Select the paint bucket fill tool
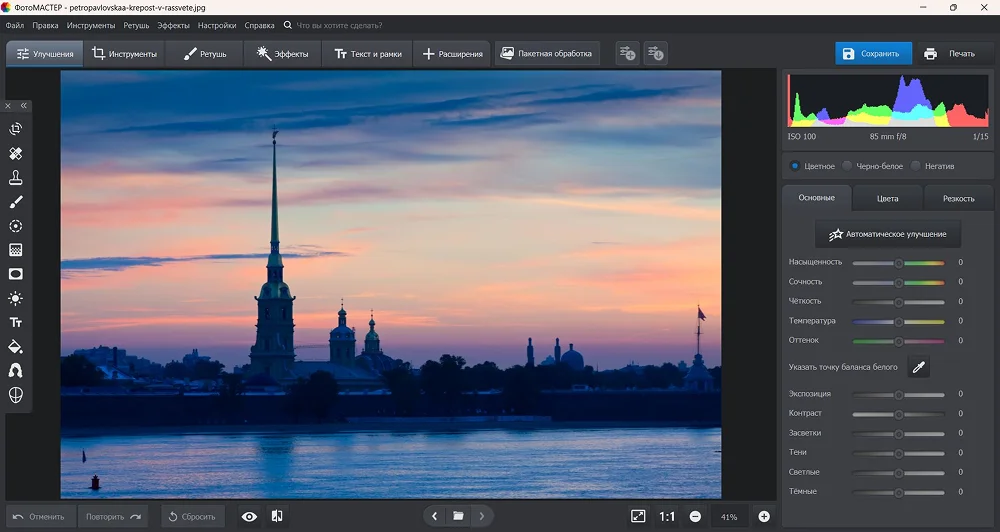The width and height of the screenshot is (1000, 532). pyautogui.click(x=16, y=347)
